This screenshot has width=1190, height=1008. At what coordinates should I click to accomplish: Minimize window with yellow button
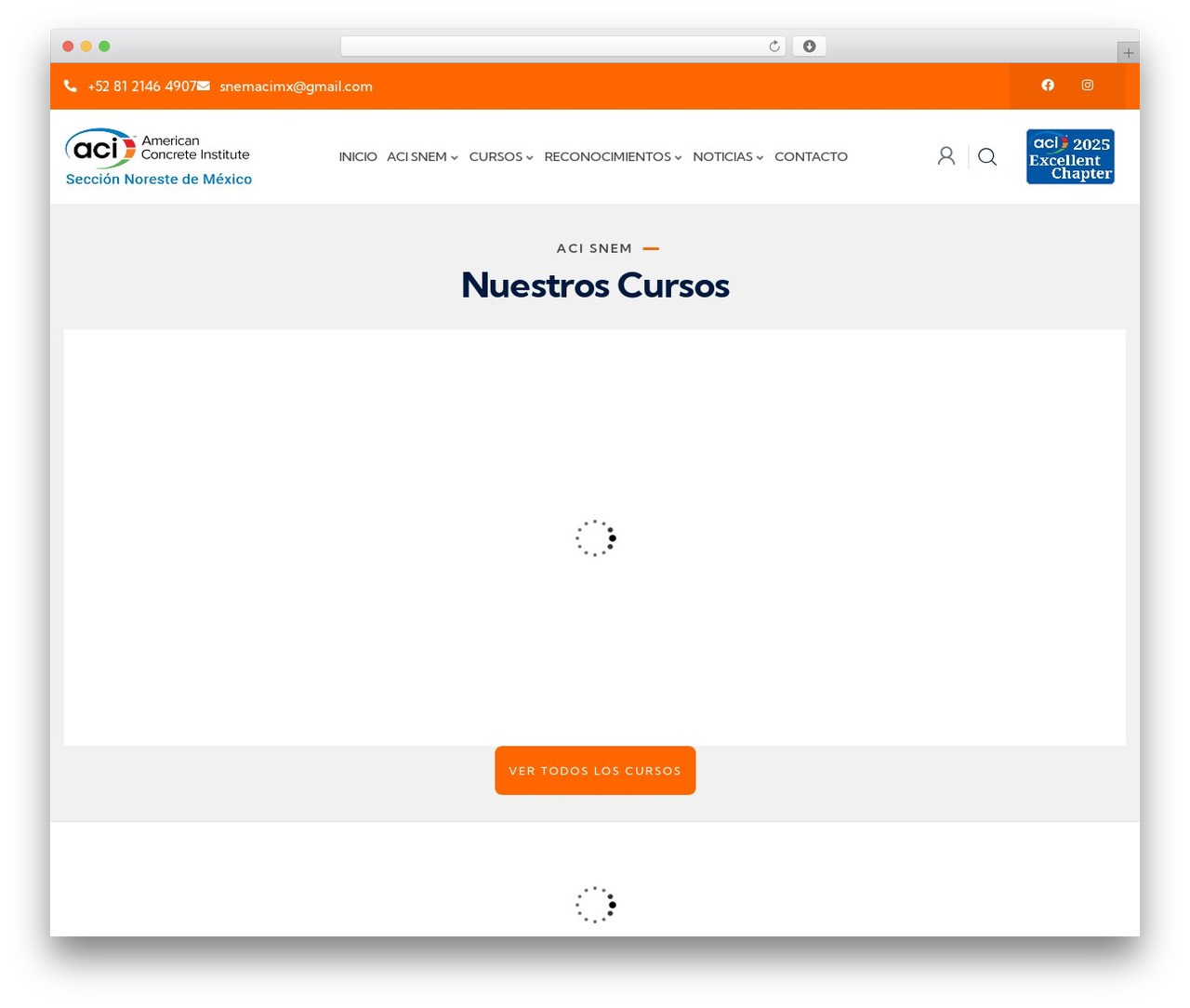coord(86,46)
